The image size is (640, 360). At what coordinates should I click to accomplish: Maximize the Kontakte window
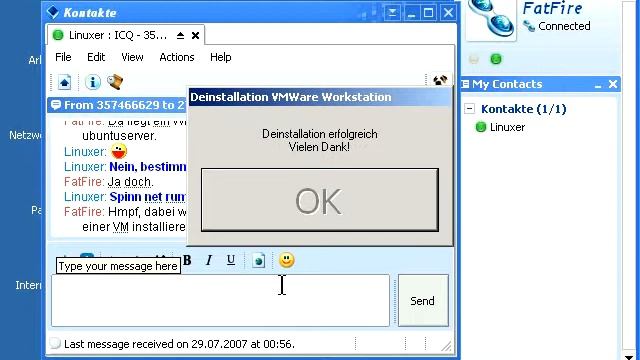[429, 13]
